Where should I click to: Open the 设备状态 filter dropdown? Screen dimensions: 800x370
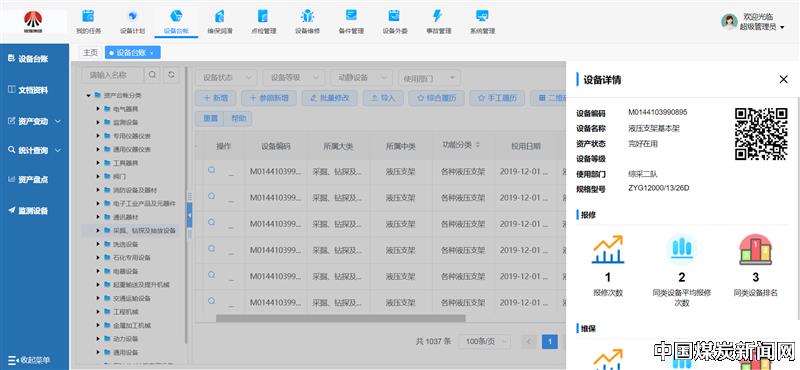[x=227, y=78]
